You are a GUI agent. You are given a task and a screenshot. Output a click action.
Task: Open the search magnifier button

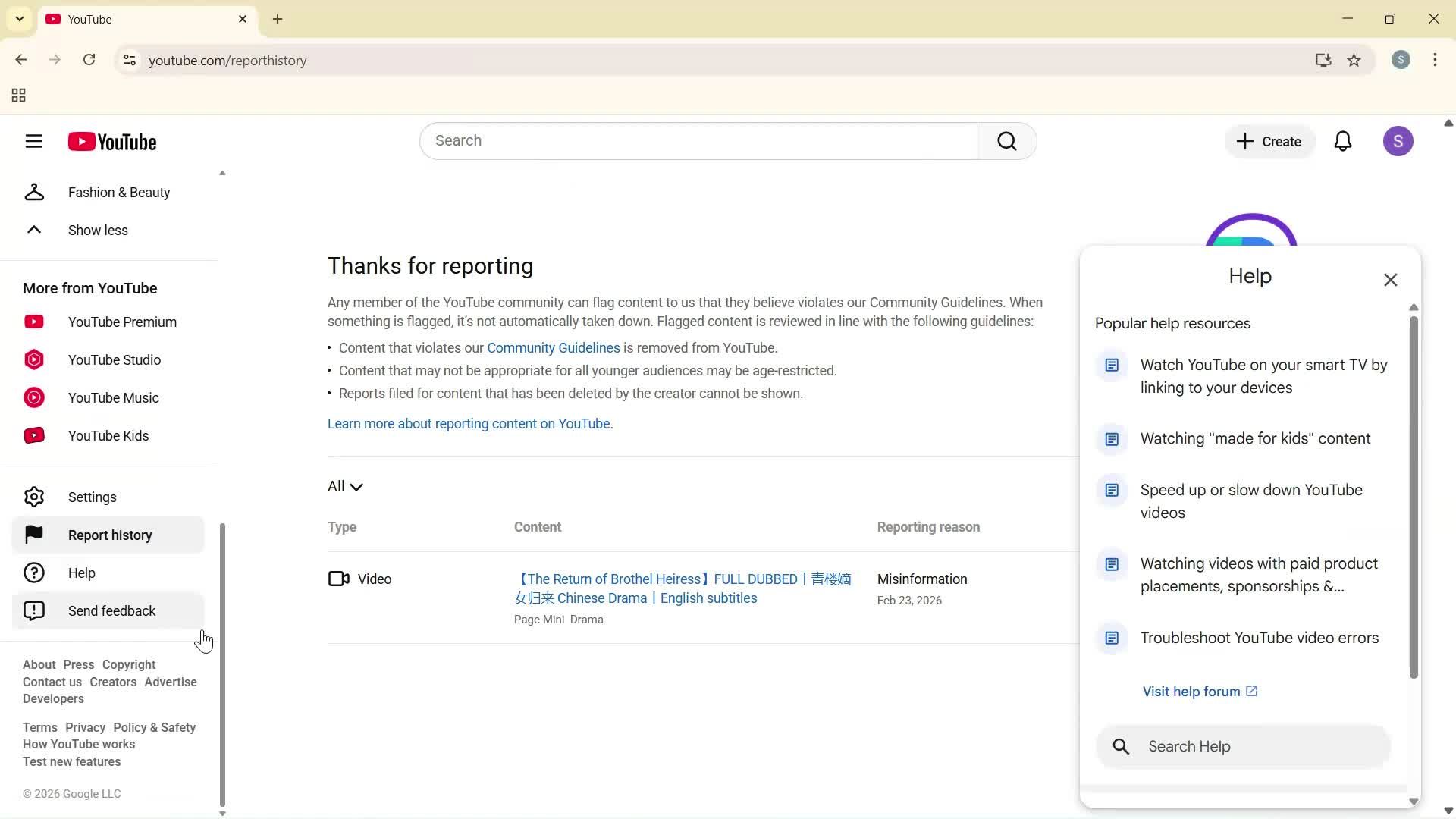click(x=1006, y=140)
